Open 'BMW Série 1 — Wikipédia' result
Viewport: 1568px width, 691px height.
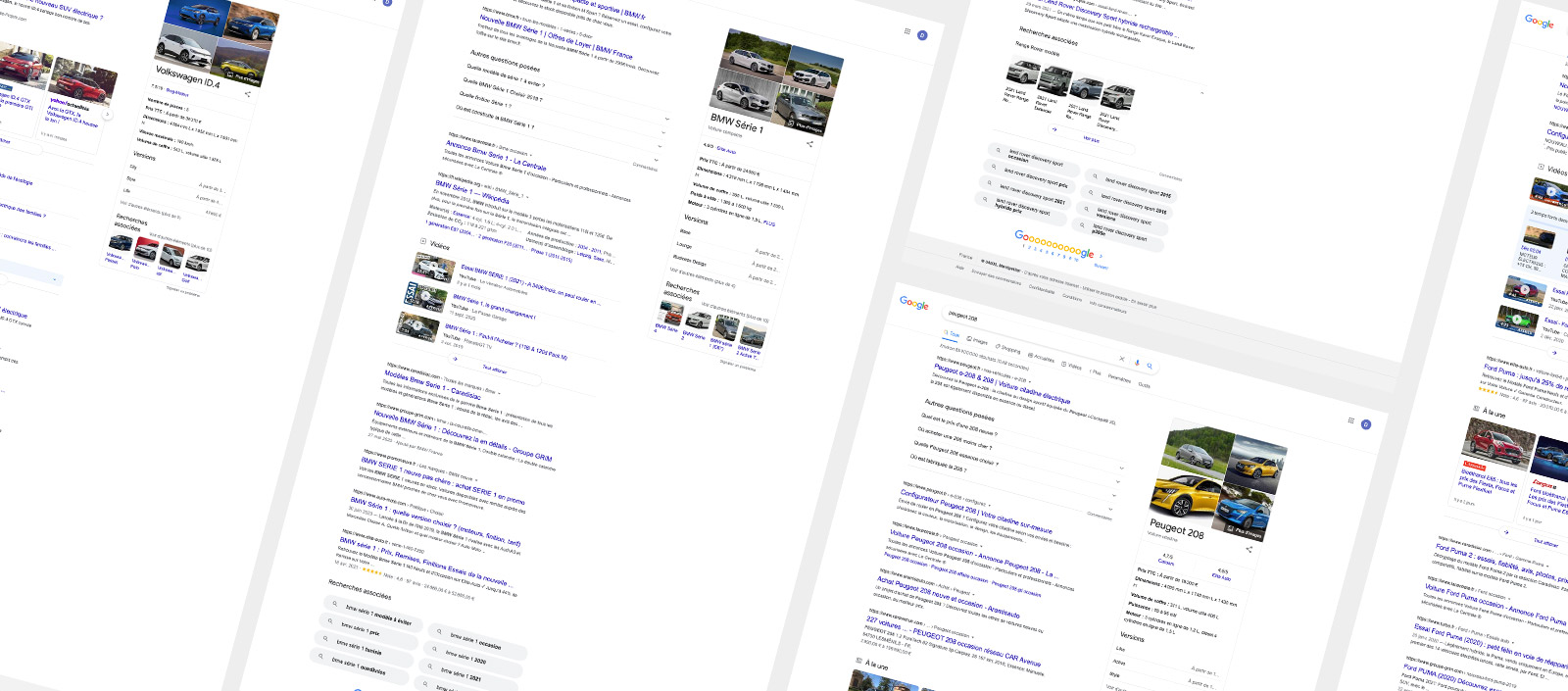(x=472, y=192)
